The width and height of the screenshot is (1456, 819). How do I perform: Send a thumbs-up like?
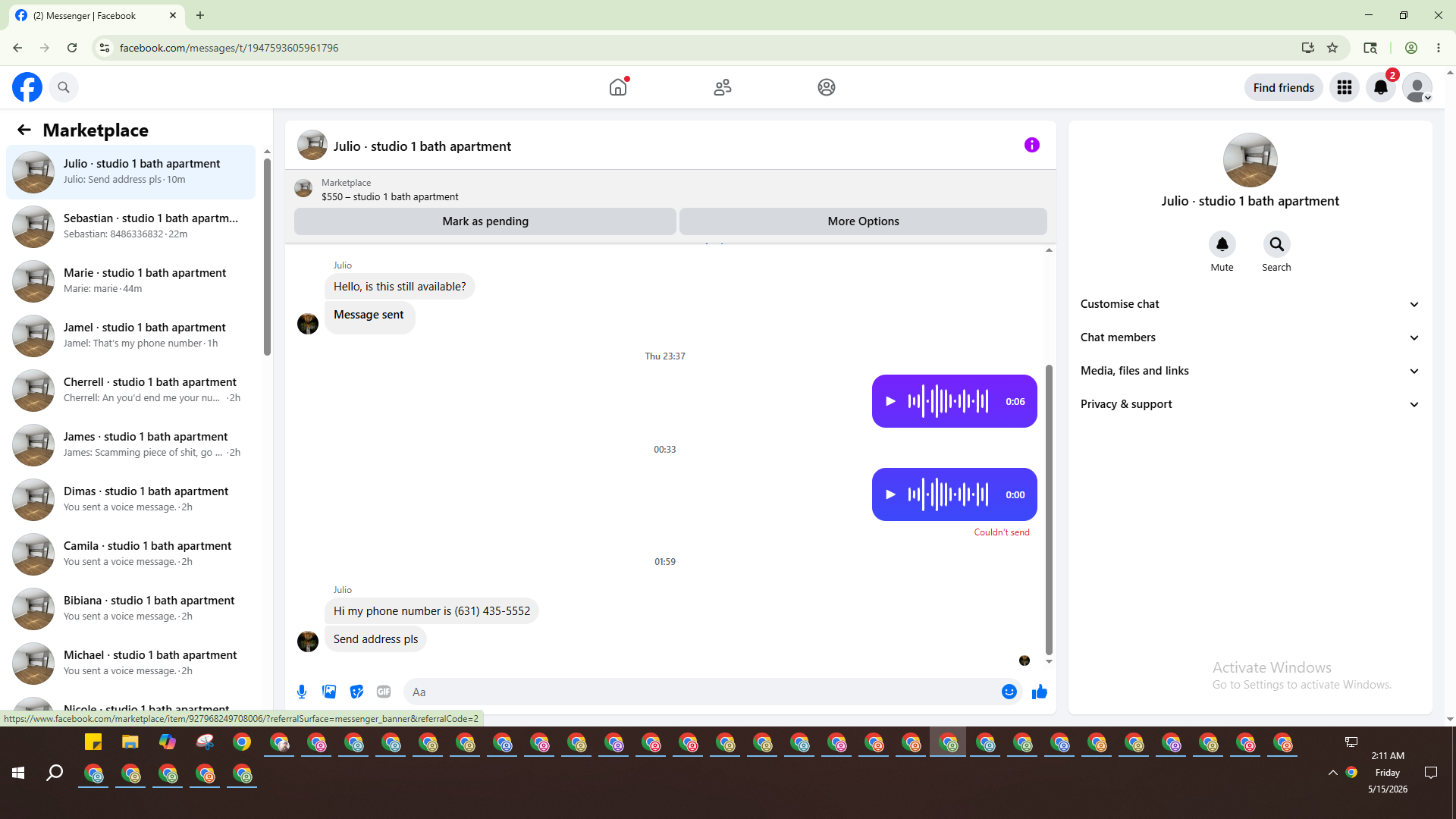pyautogui.click(x=1039, y=692)
